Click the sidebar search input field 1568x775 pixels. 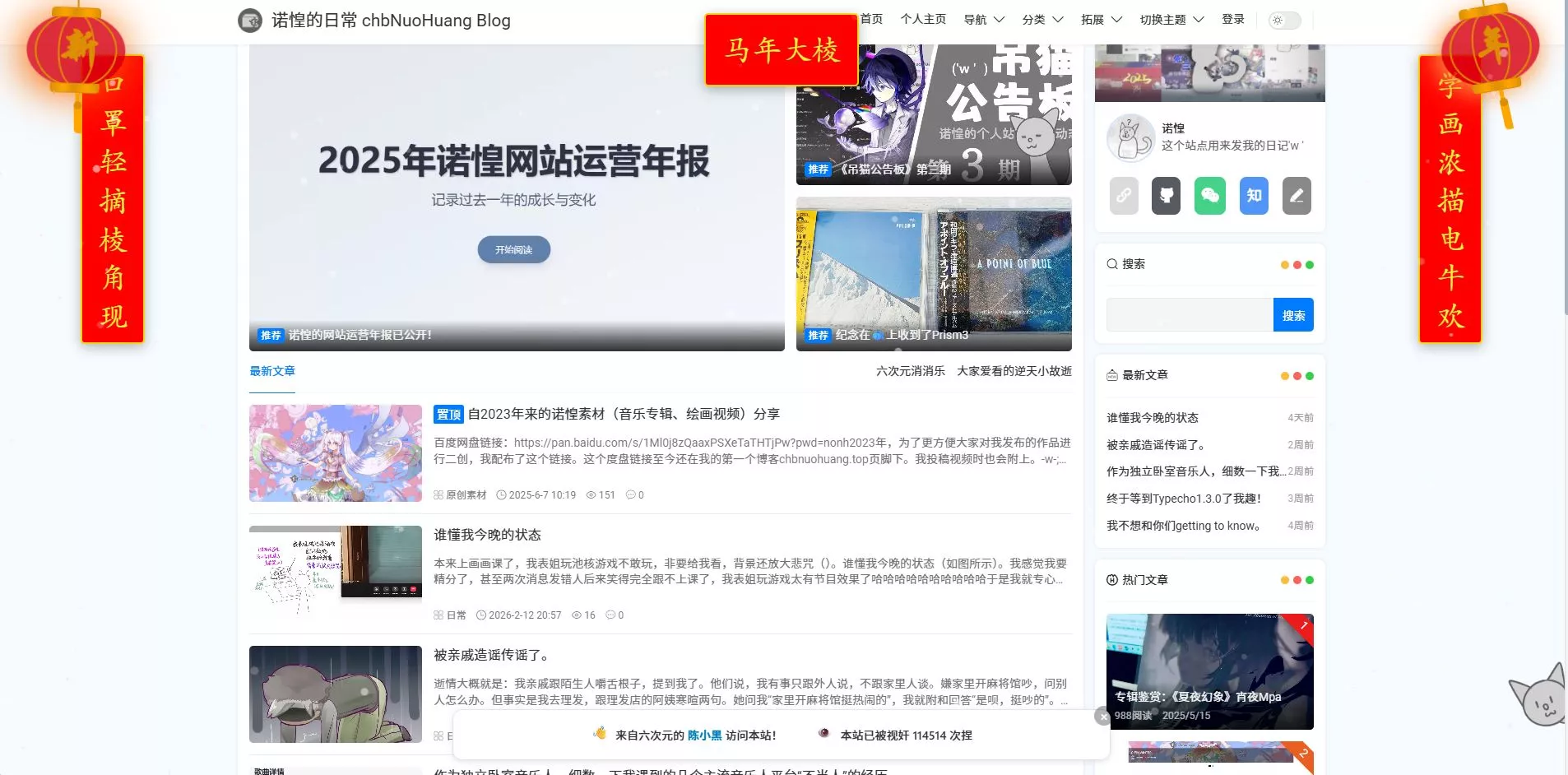pyautogui.click(x=1189, y=315)
